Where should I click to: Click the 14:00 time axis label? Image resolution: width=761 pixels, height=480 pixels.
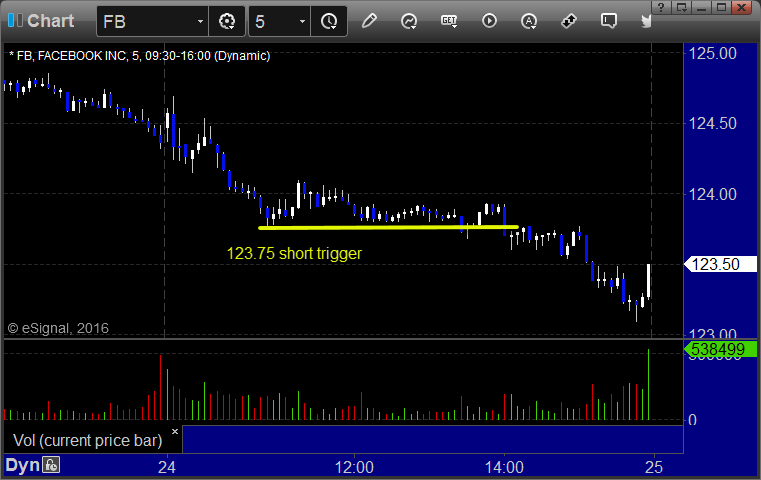pyautogui.click(x=504, y=467)
